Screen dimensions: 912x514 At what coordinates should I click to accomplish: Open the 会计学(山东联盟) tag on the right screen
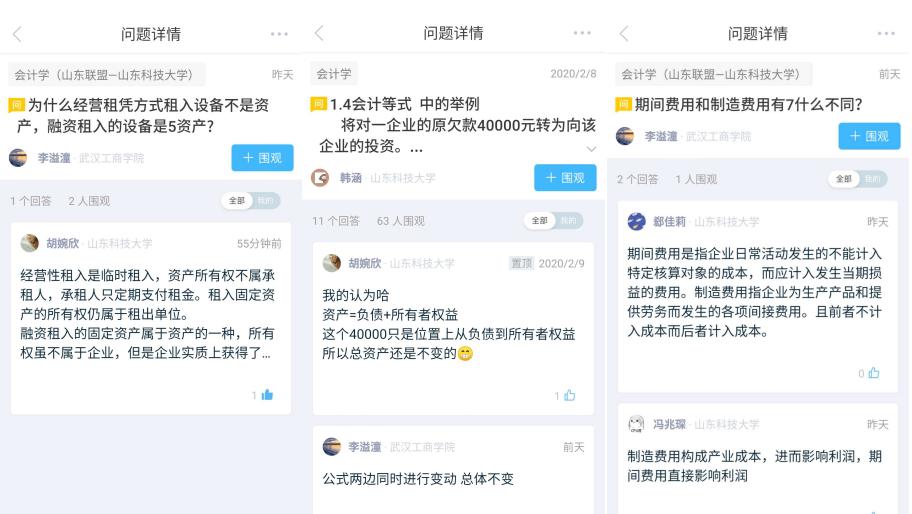coord(713,74)
